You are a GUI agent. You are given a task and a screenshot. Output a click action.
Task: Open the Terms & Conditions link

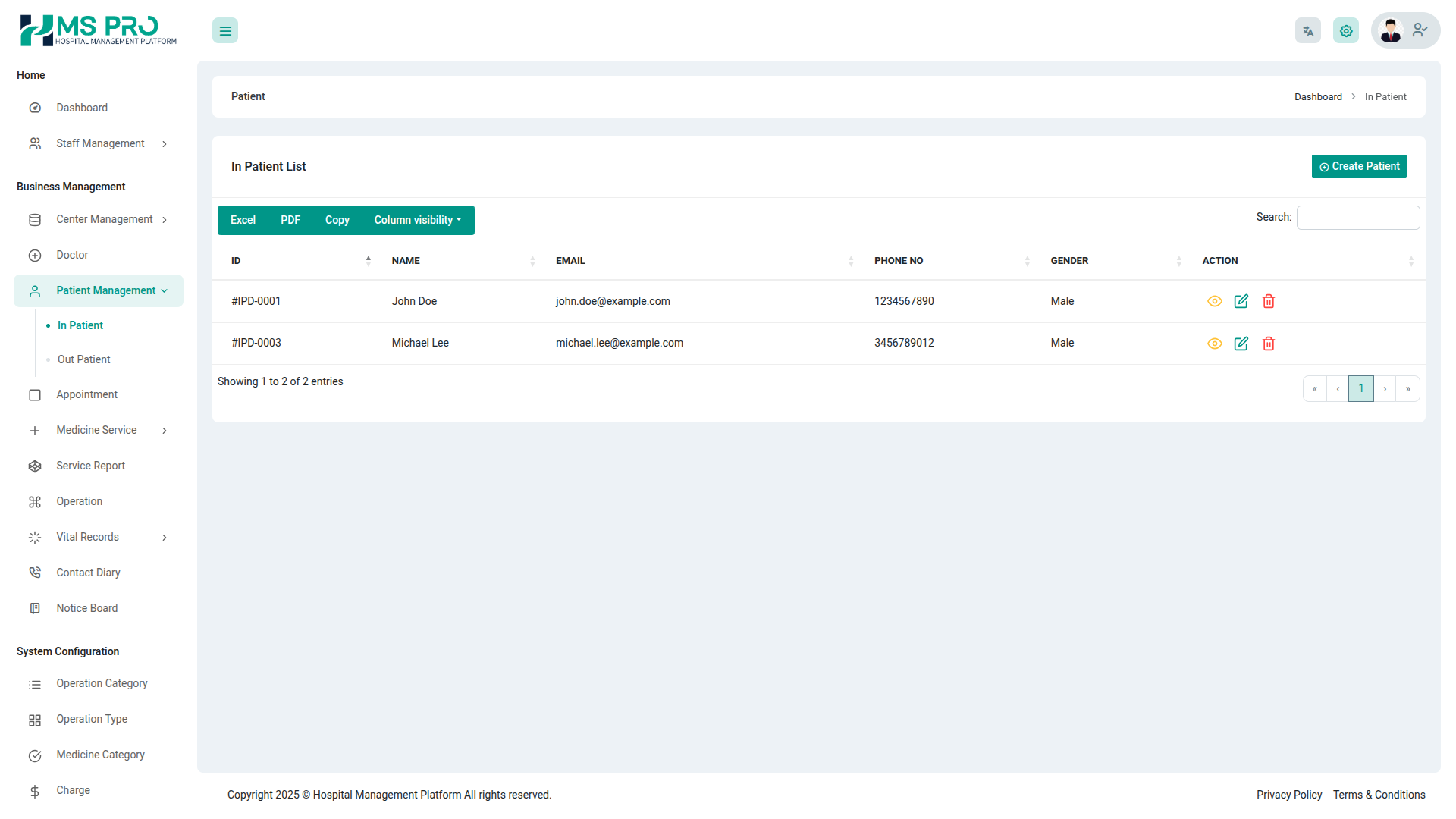(1379, 795)
